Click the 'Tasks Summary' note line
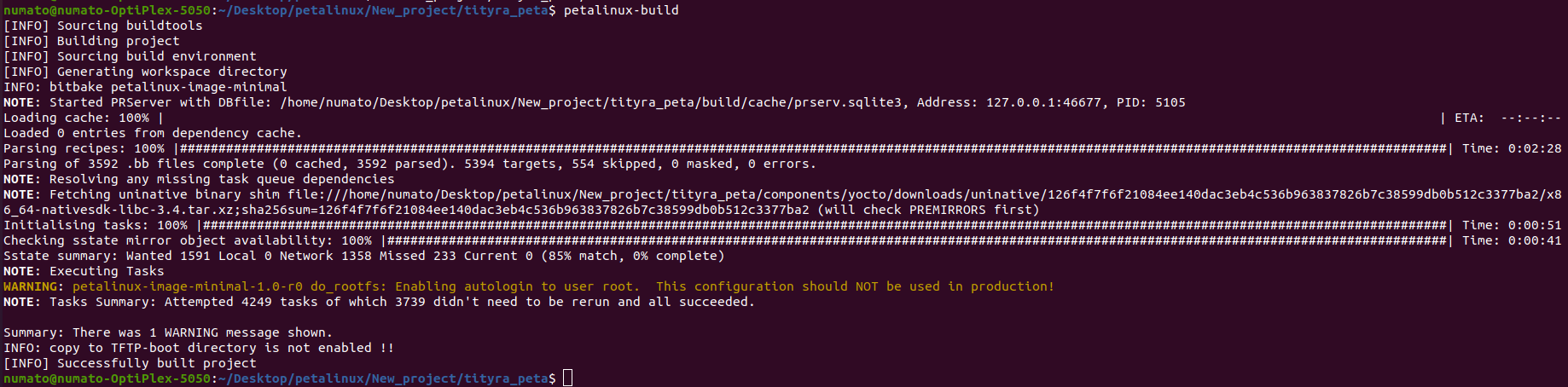The image size is (1568, 387). coord(401,302)
